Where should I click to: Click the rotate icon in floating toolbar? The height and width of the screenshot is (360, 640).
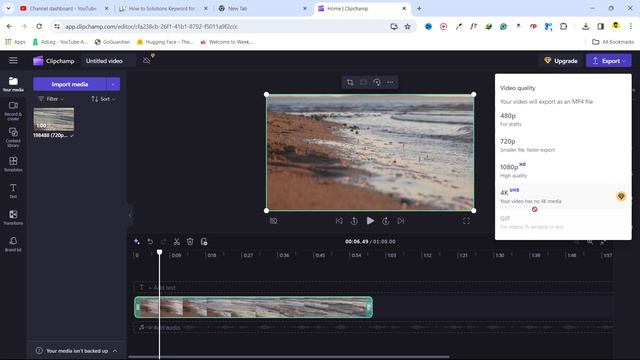(x=377, y=82)
